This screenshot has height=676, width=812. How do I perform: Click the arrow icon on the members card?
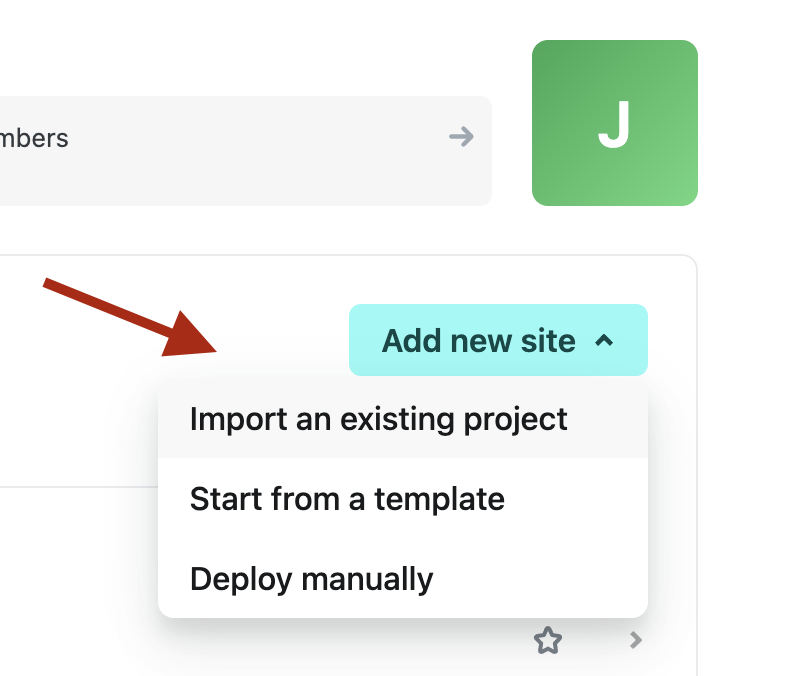(461, 137)
